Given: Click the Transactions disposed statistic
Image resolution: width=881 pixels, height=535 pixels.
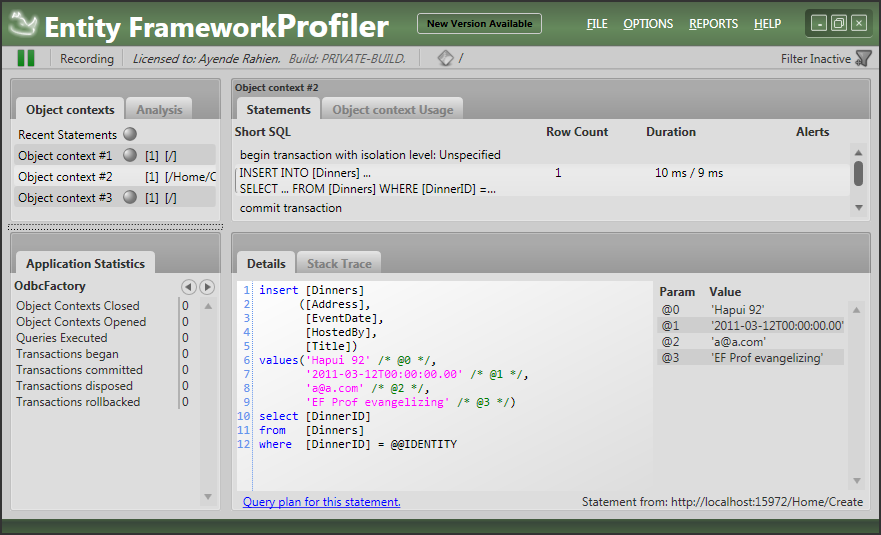Looking at the screenshot, I should (x=74, y=386).
